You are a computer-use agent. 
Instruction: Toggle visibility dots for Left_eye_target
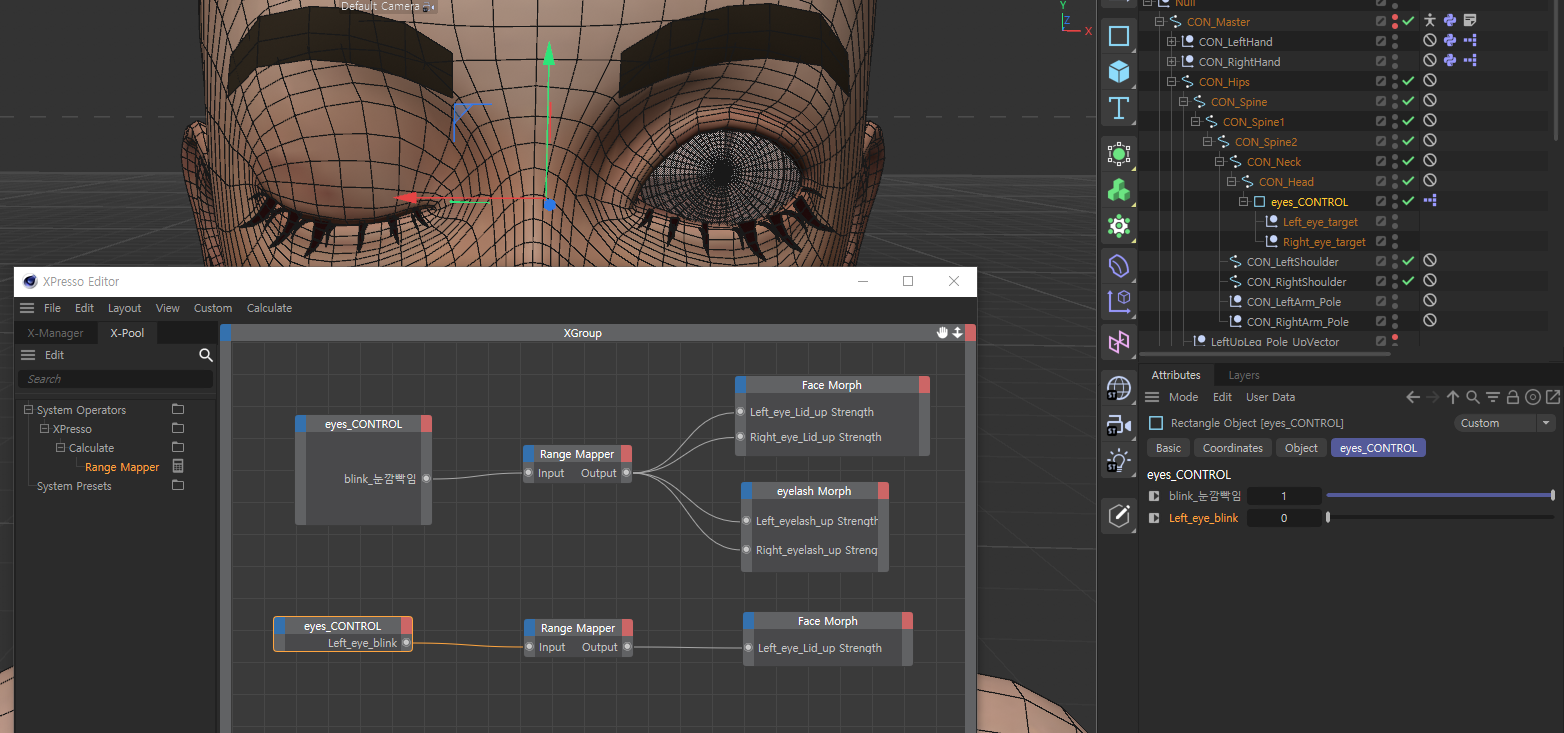[1395, 221]
